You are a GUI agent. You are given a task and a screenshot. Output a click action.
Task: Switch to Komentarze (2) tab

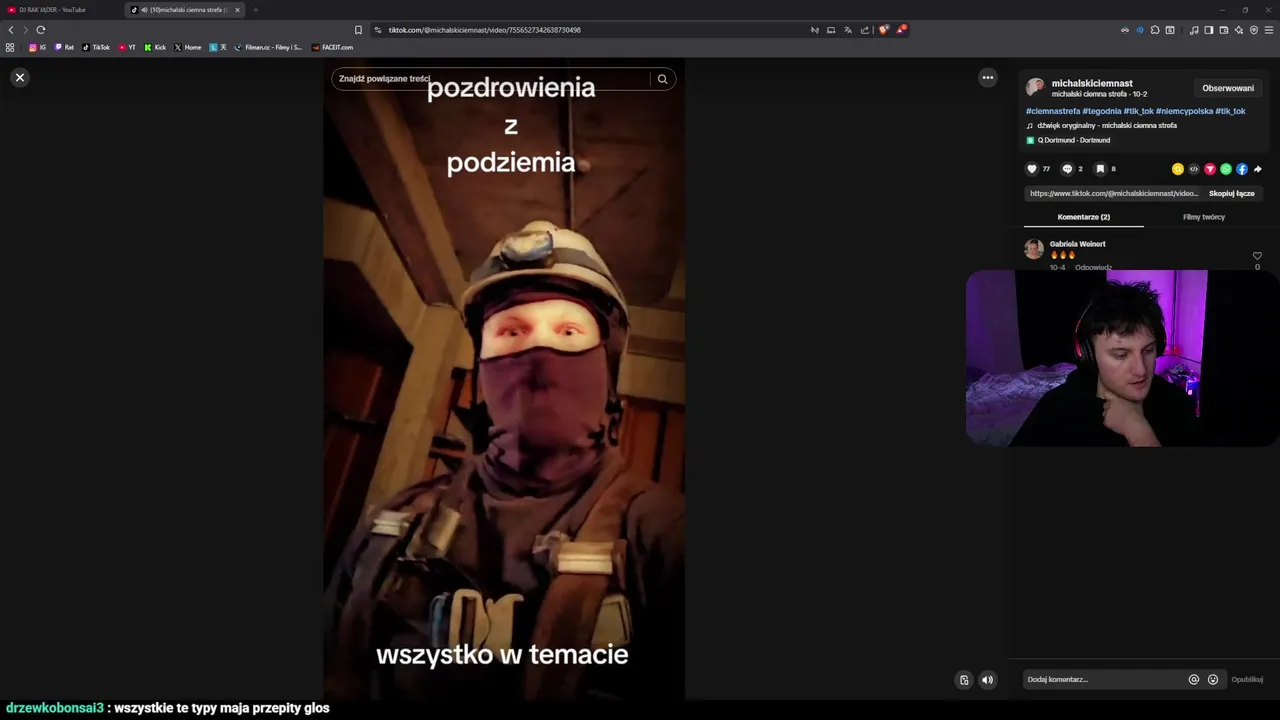point(1084,217)
